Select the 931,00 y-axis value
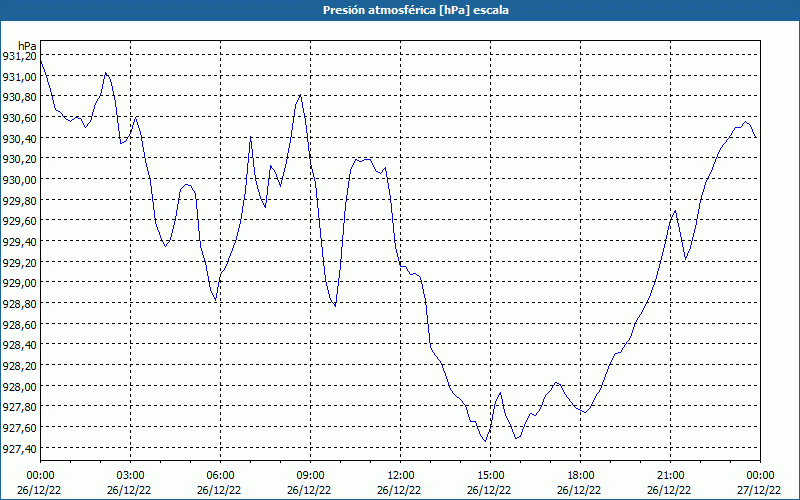 coord(19,77)
